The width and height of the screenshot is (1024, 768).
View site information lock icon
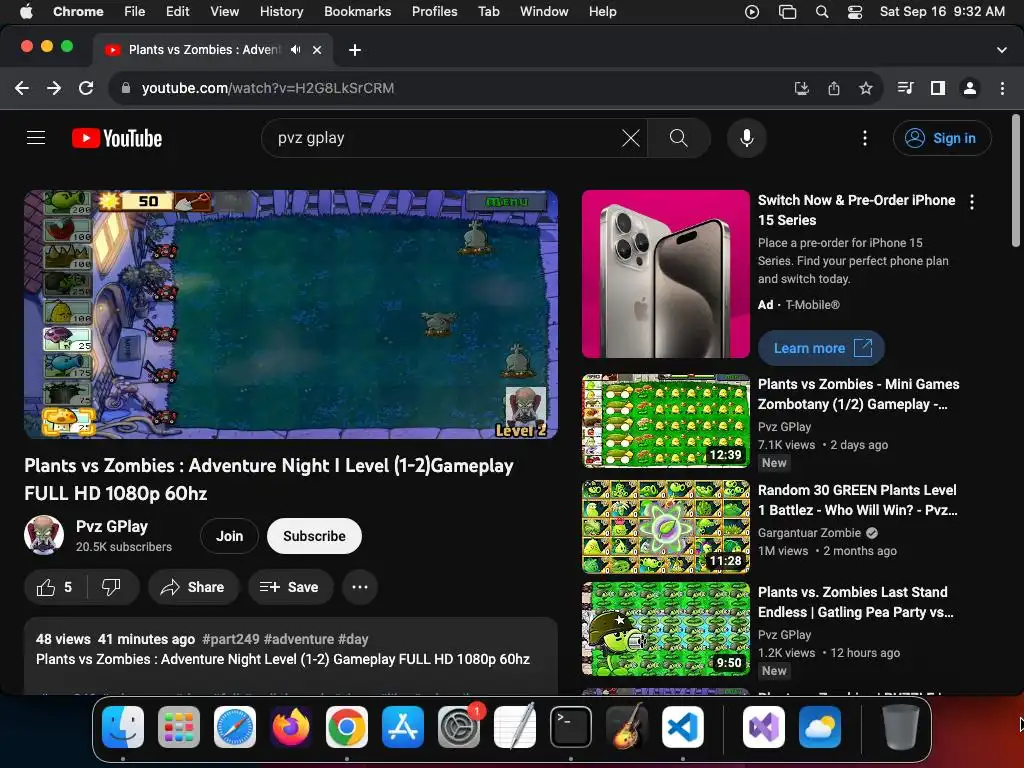coord(126,88)
